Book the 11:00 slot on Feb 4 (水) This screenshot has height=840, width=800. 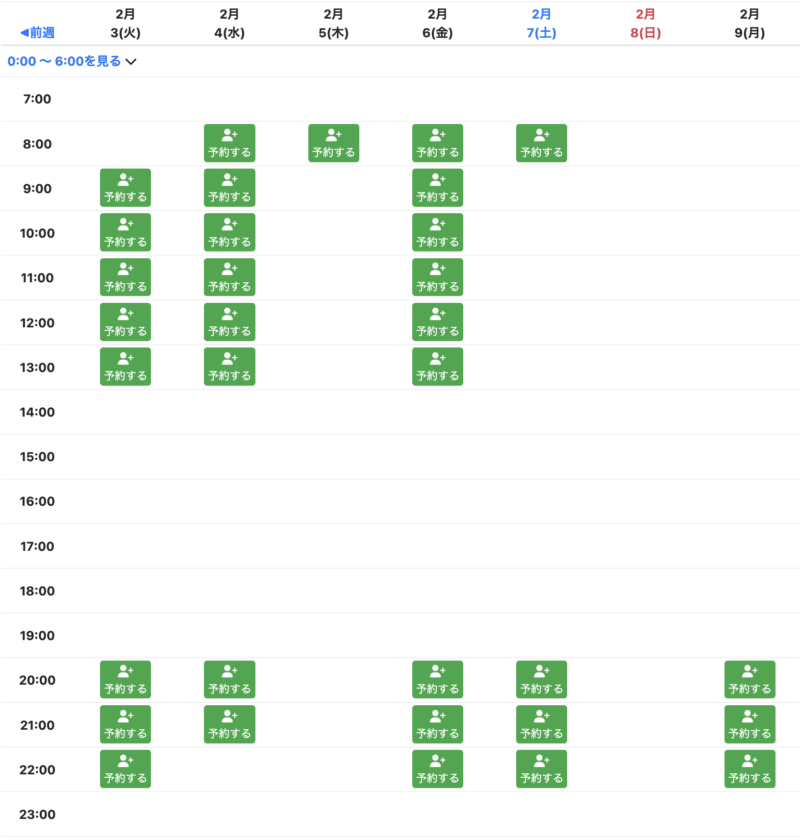pos(229,277)
